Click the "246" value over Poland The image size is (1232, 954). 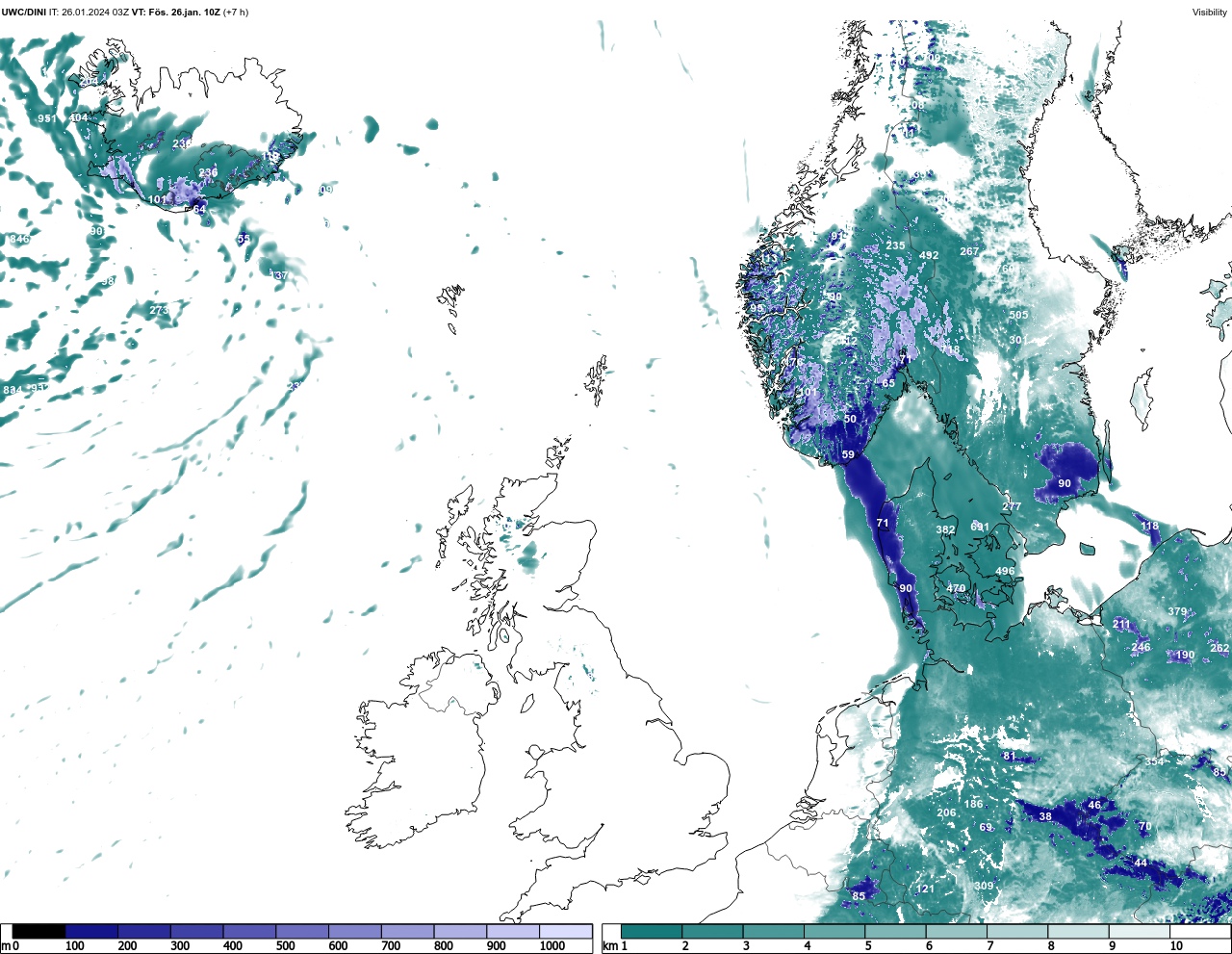(x=1141, y=647)
